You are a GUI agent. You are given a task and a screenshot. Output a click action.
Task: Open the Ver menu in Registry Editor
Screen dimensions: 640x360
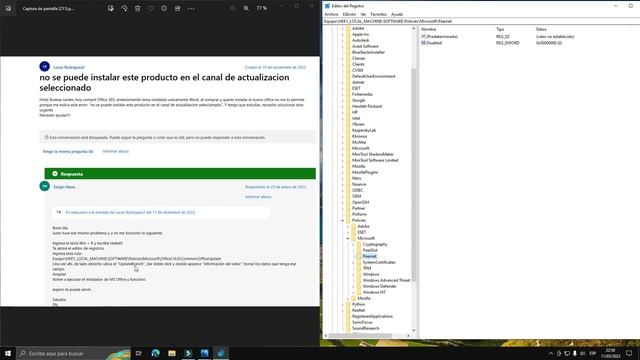tap(363, 14)
